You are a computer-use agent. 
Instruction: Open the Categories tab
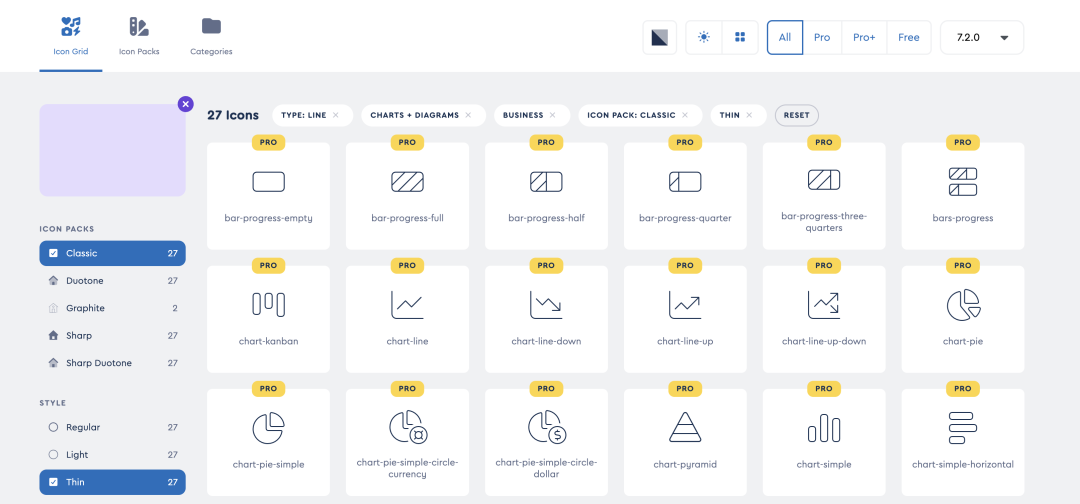coord(211,36)
